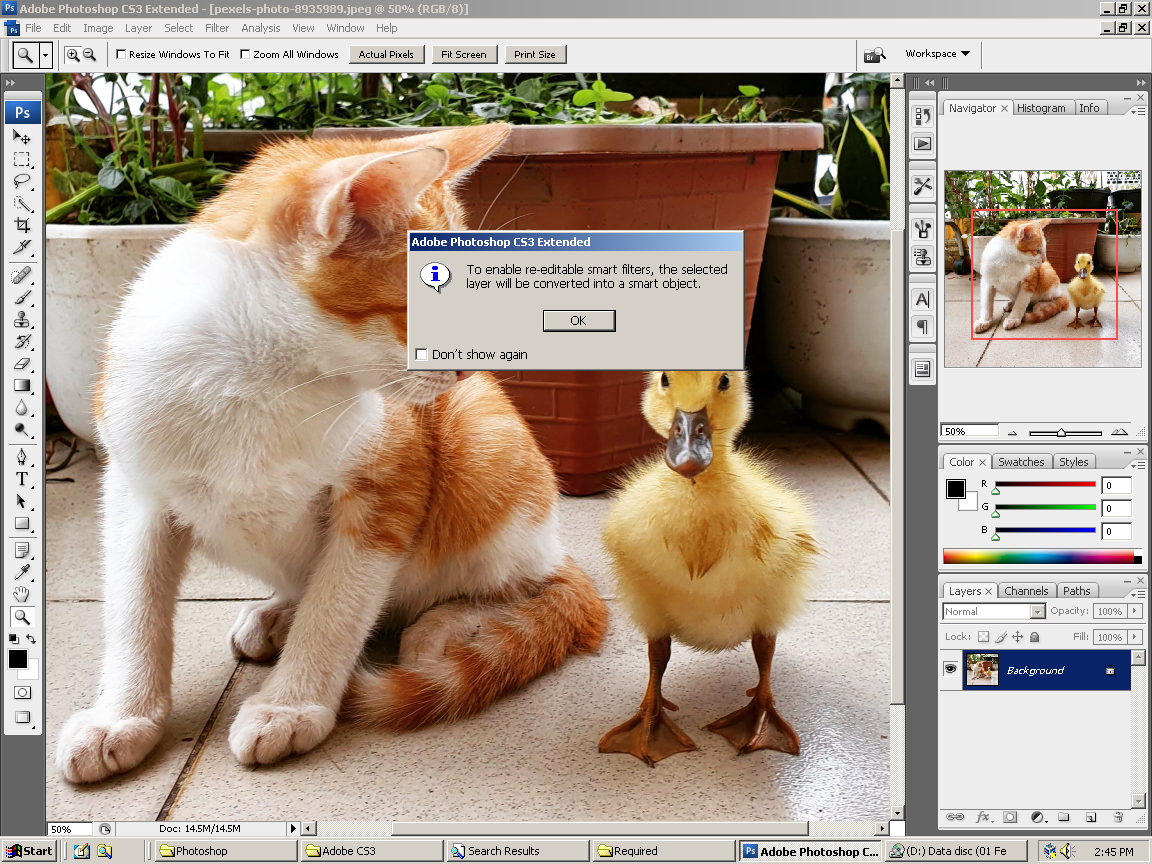Select the Eraser tool
The height and width of the screenshot is (864, 1152).
[21, 364]
